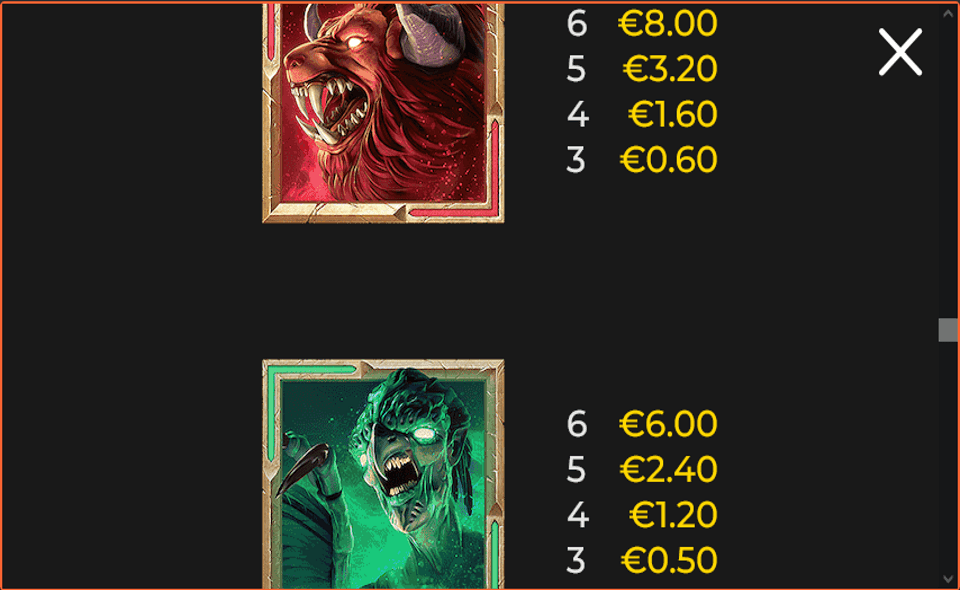The width and height of the screenshot is (960, 590).
Task: Close the paytable with the X icon
Action: (900, 52)
